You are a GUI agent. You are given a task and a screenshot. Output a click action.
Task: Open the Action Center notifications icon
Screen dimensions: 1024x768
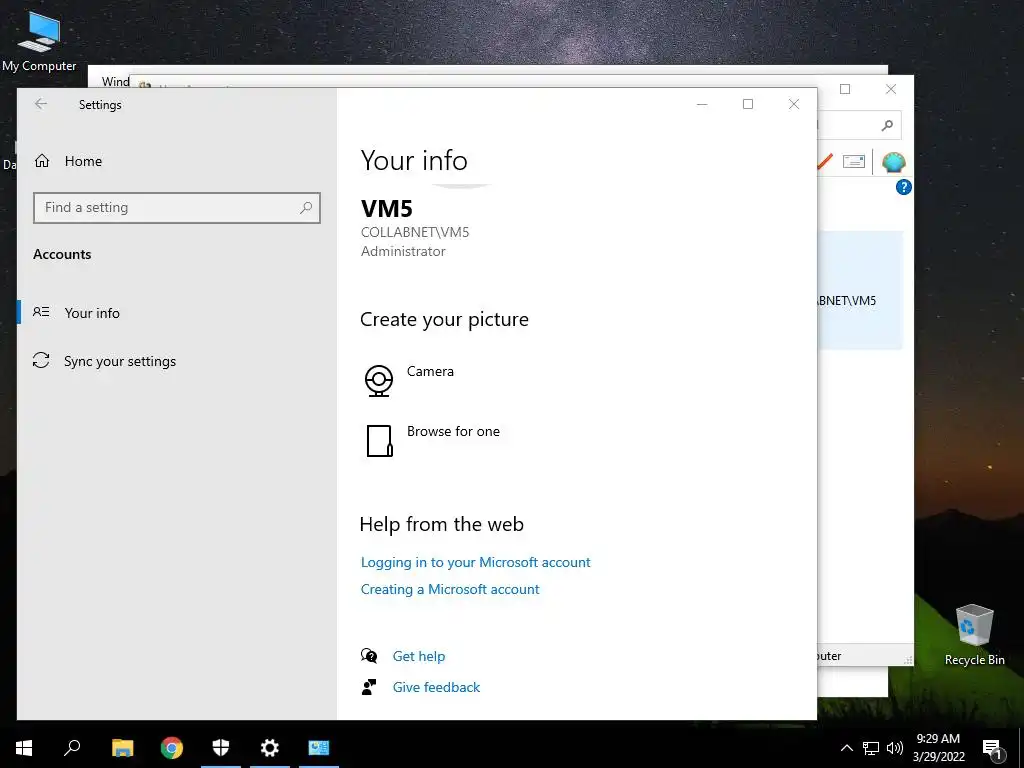click(994, 748)
